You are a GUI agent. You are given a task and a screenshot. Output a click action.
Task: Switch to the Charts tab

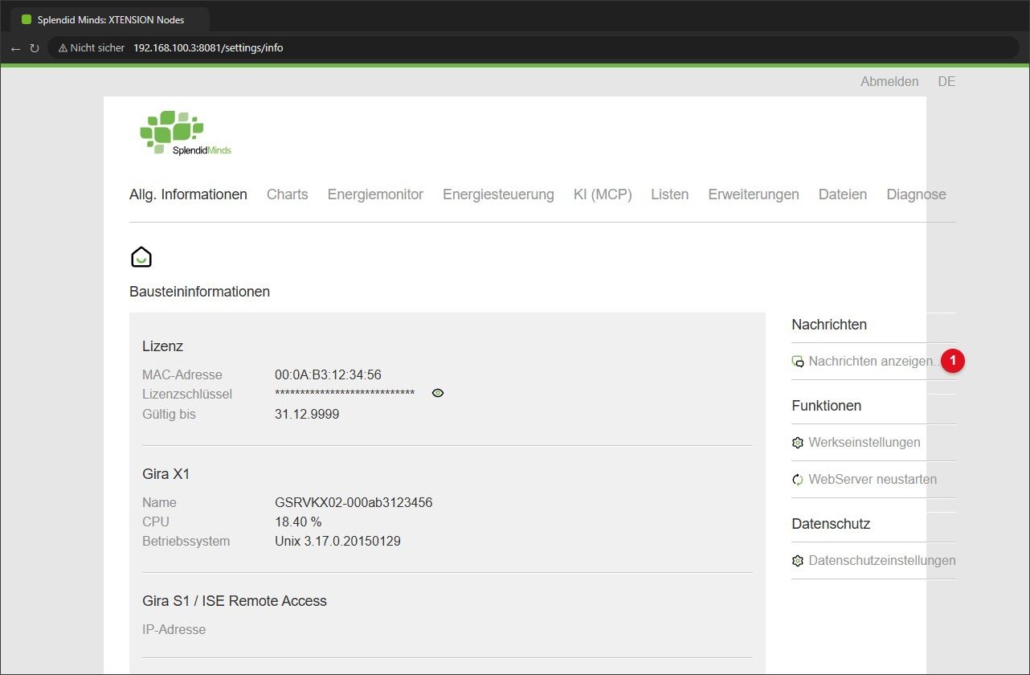[287, 194]
